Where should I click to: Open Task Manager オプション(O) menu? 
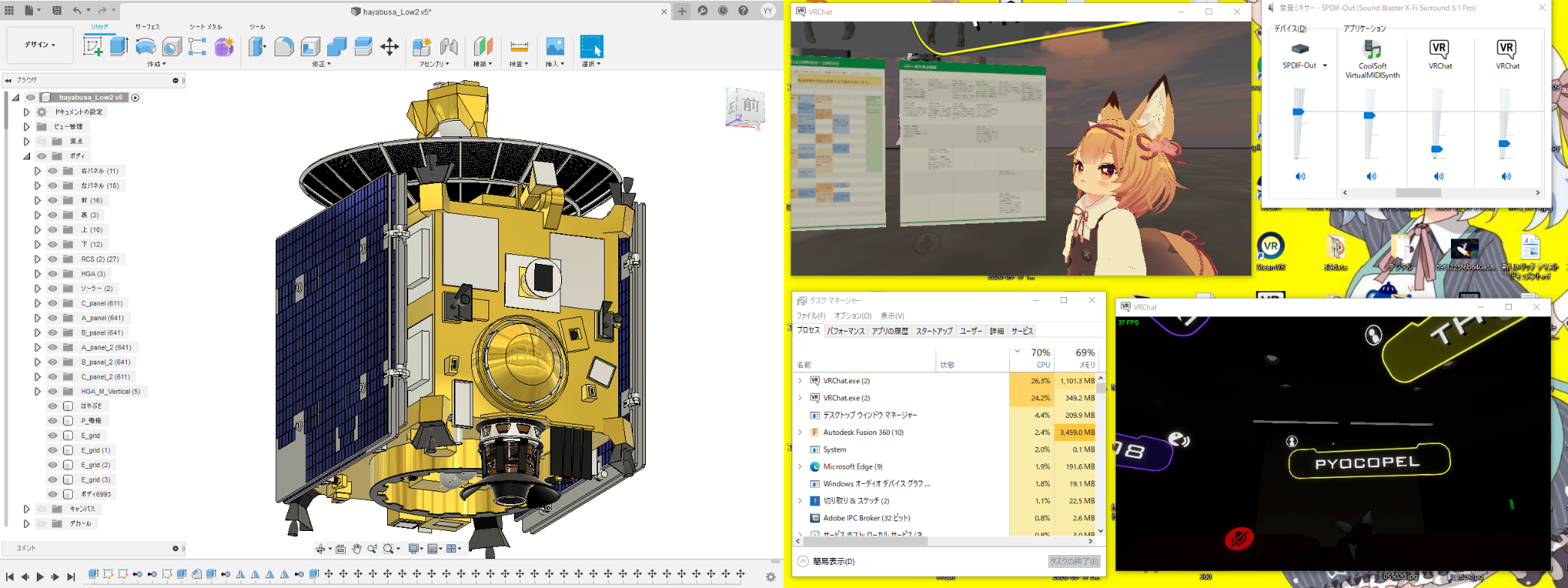tap(853, 316)
